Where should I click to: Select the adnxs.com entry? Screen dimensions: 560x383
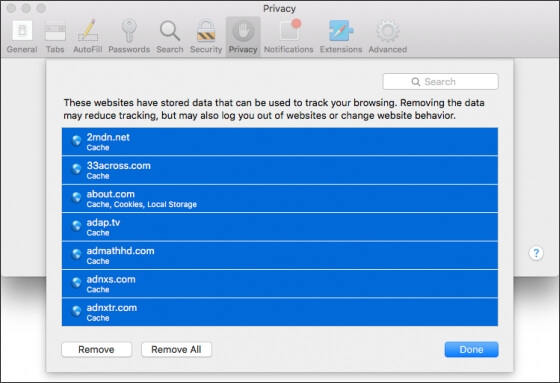(x=280, y=284)
